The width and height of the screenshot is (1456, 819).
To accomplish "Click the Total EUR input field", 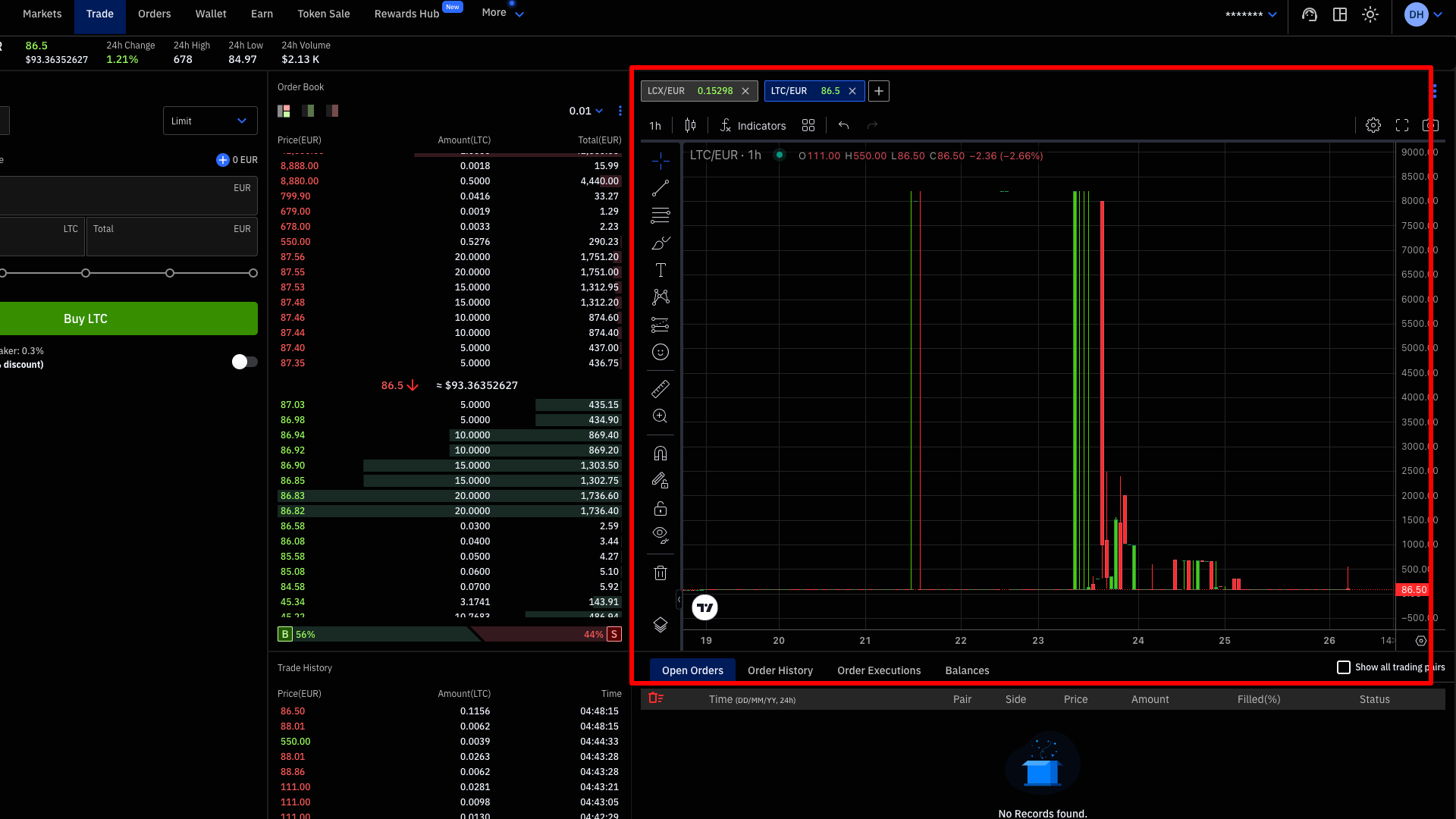I will (172, 237).
